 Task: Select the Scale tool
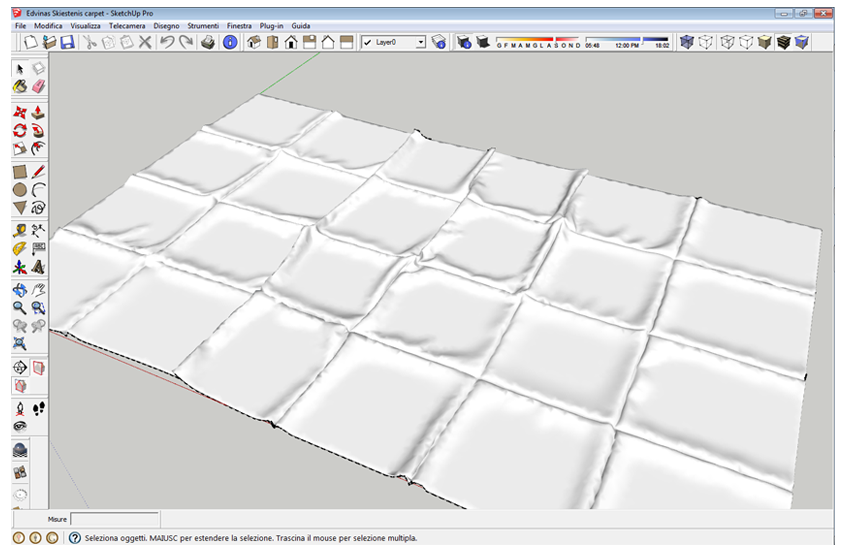(x=20, y=149)
